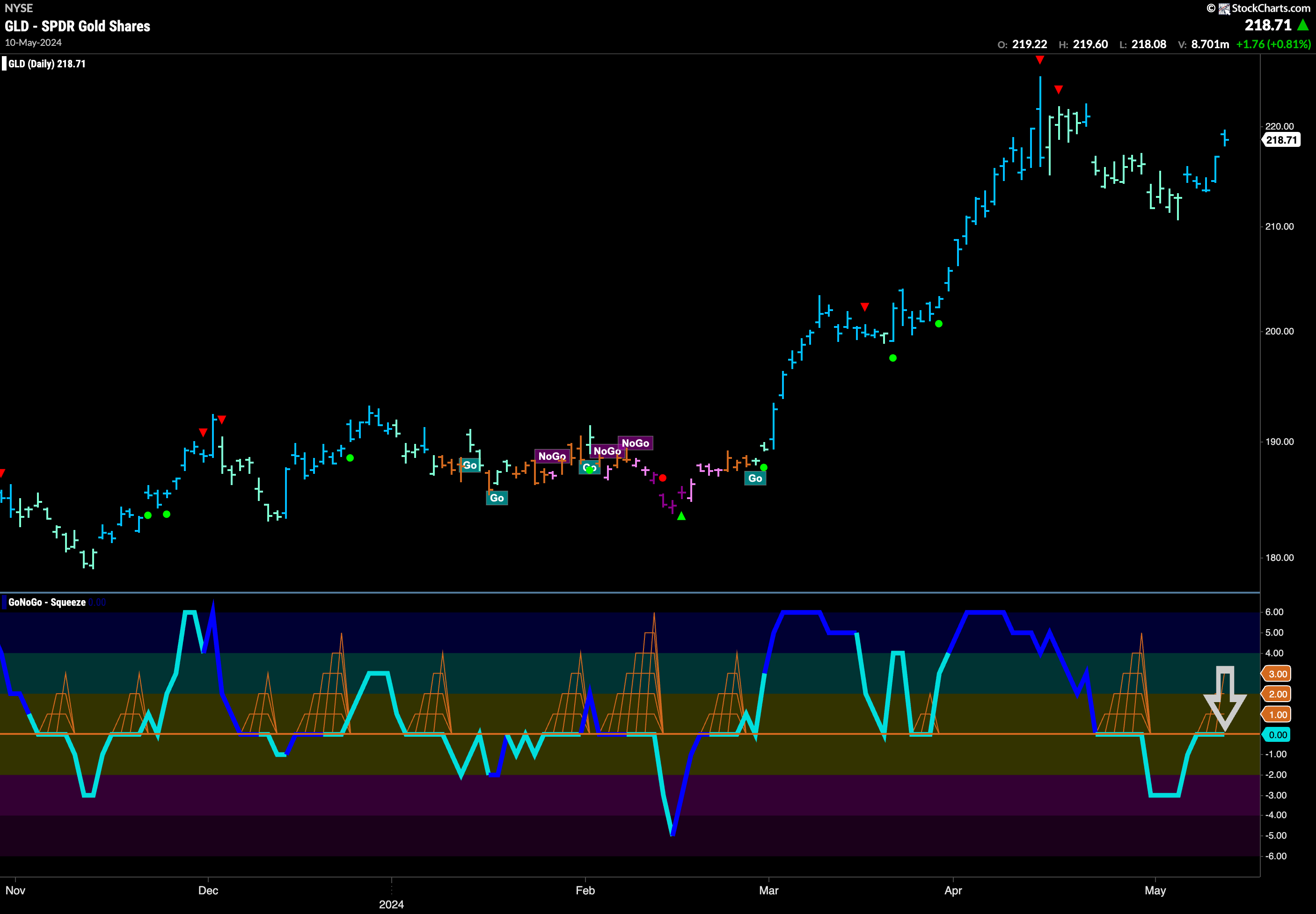Image resolution: width=1316 pixels, height=914 pixels.
Task: Click the leftmost NoGo label in late January
Action: pyautogui.click(x=552, y=456)
